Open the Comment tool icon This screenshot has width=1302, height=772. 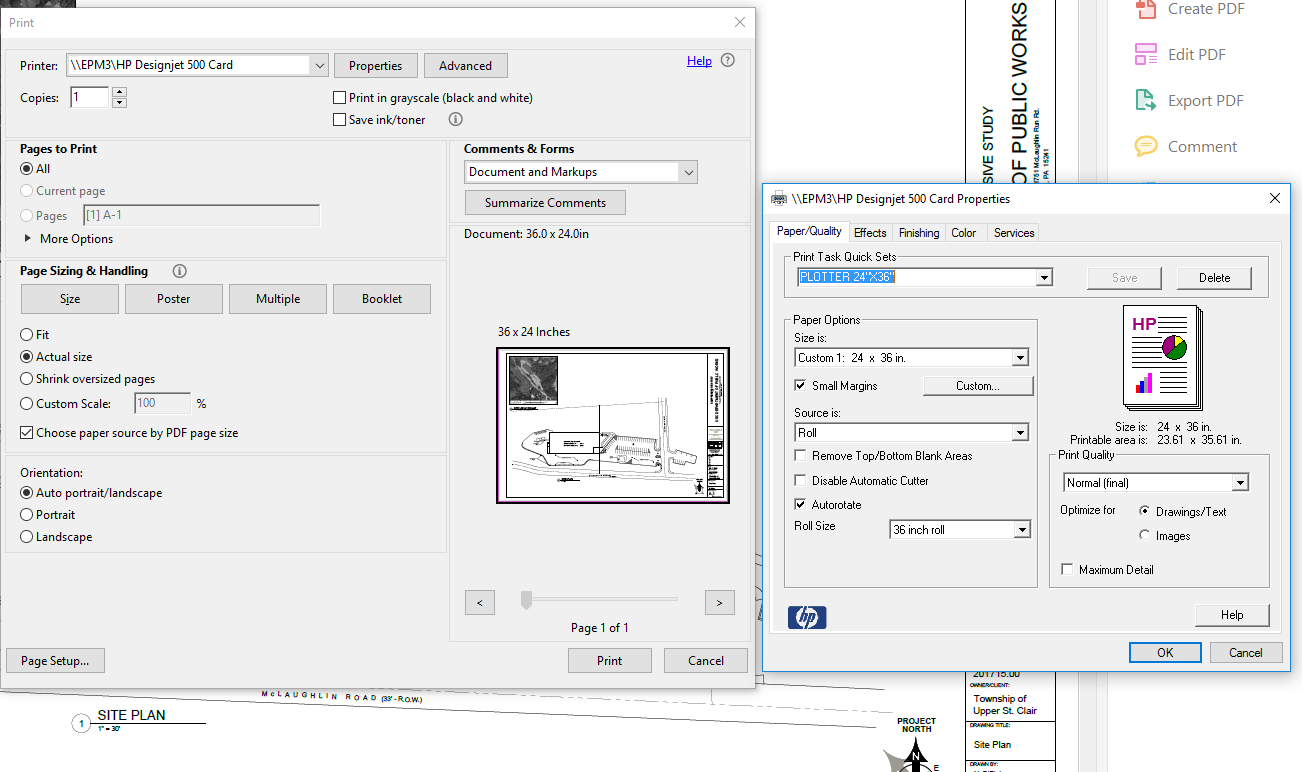1146,147
